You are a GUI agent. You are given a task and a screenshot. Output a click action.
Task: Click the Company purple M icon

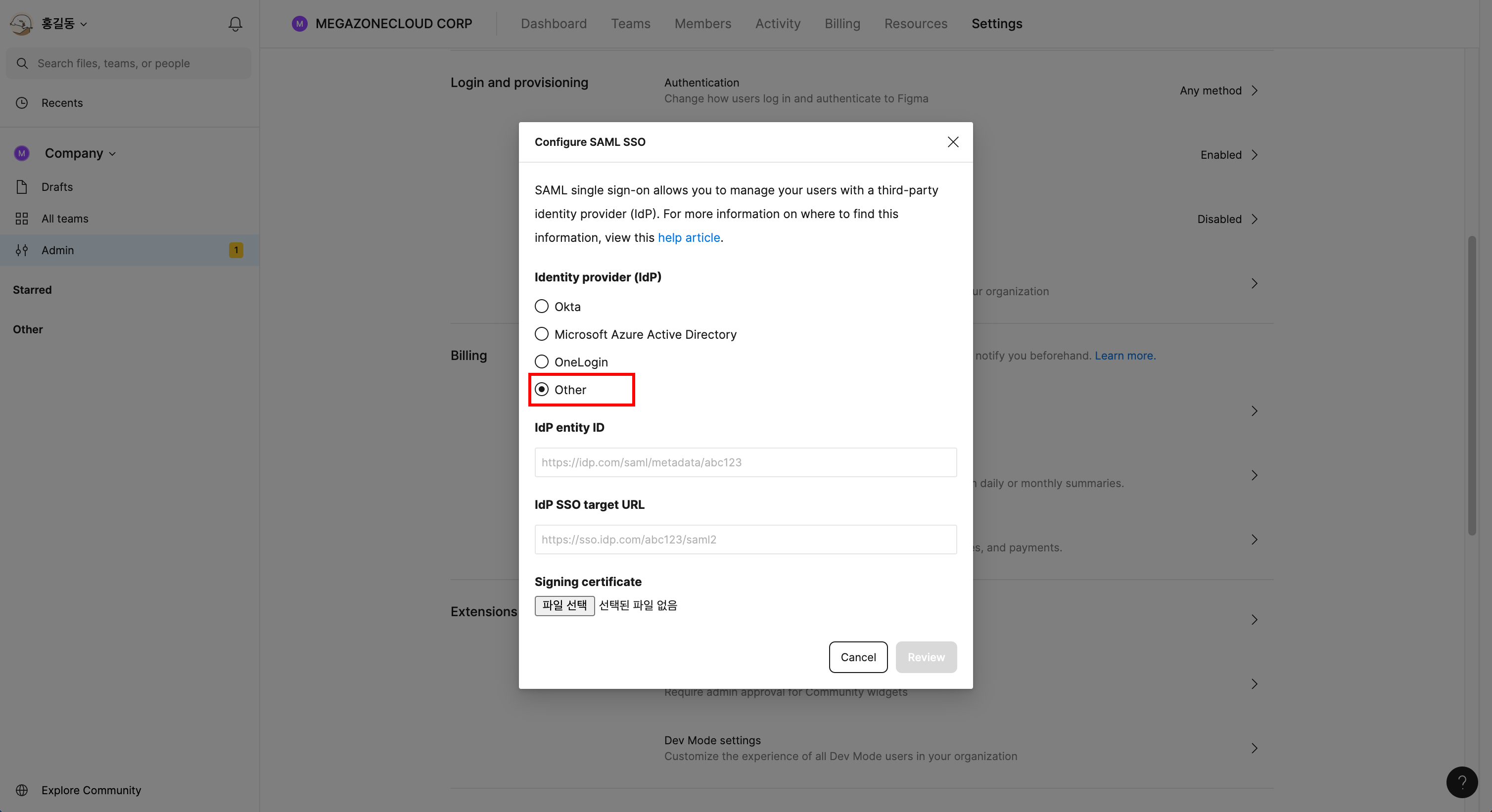[x=22, y=153]
